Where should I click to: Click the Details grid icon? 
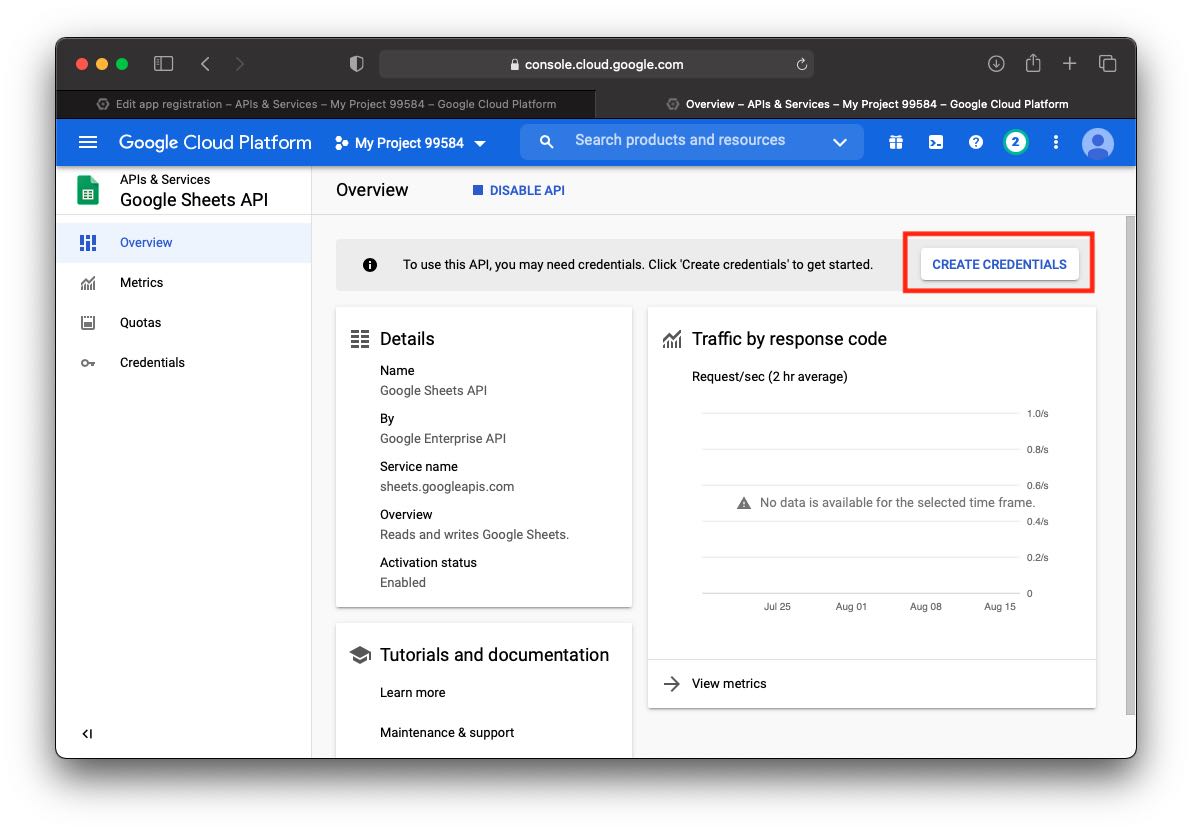[360, 339]
